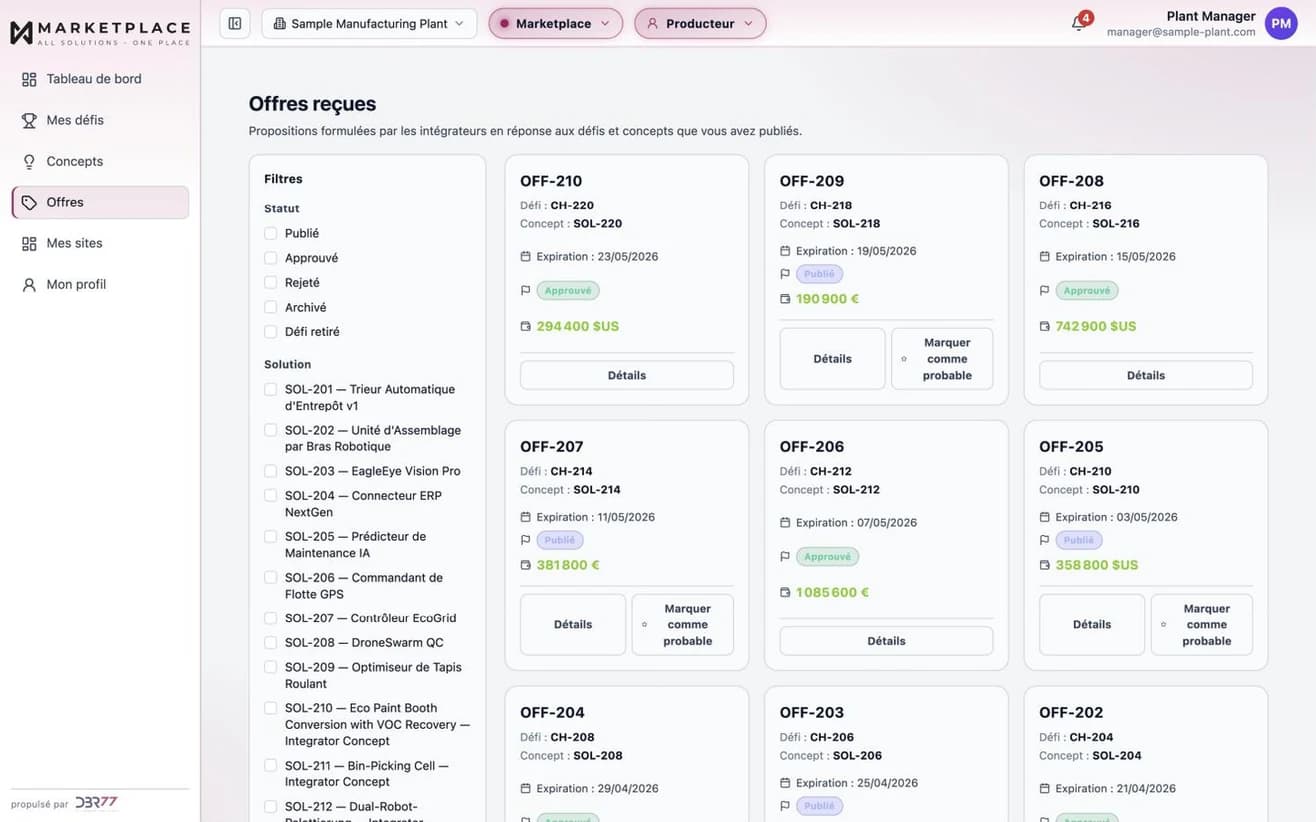The height and width of the screenshot is (822, 1316).
Task: Click the price icon next to 1 085 600 €
Action: [x=785, y=592]
